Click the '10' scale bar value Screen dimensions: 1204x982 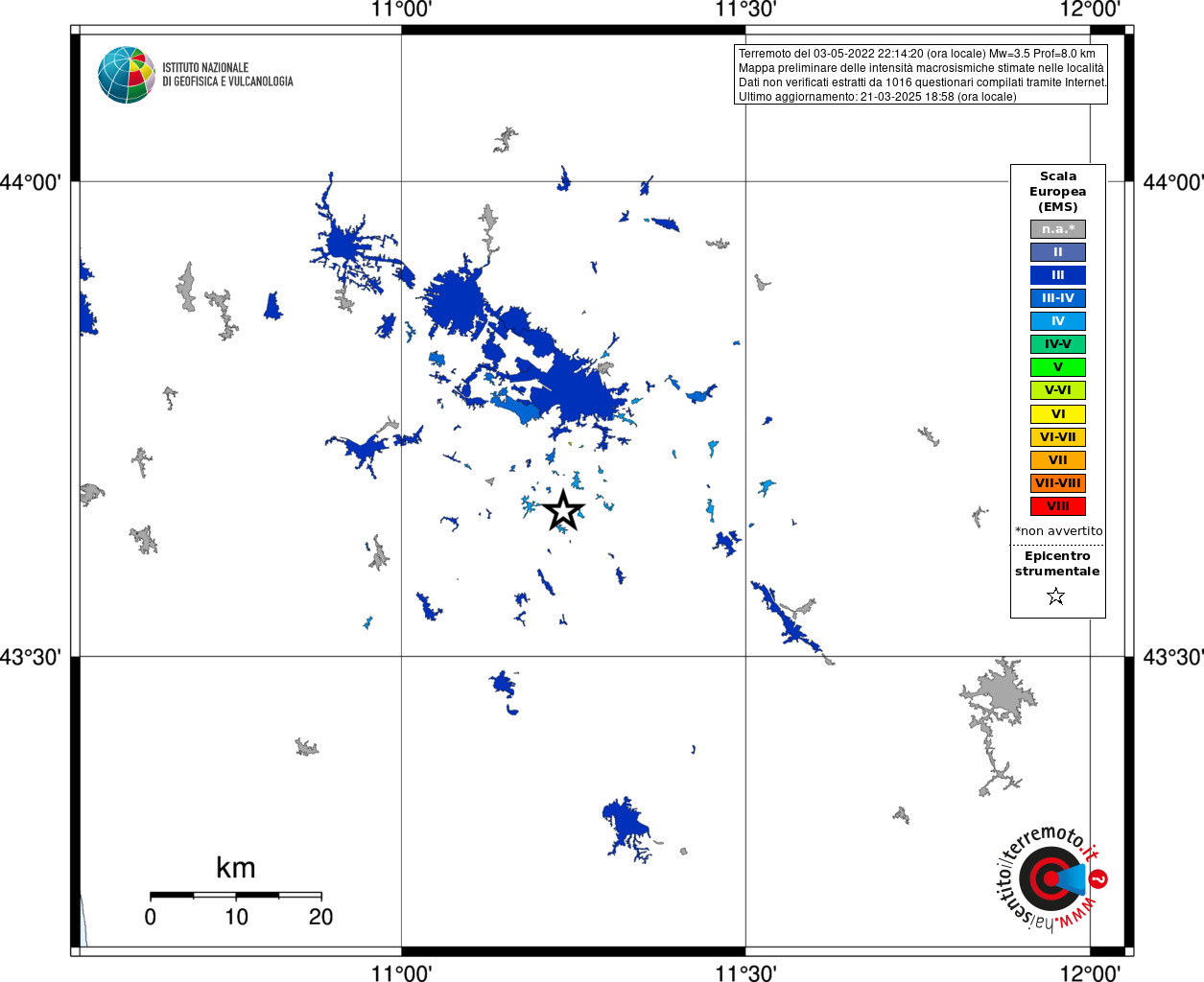coord(236,917)
